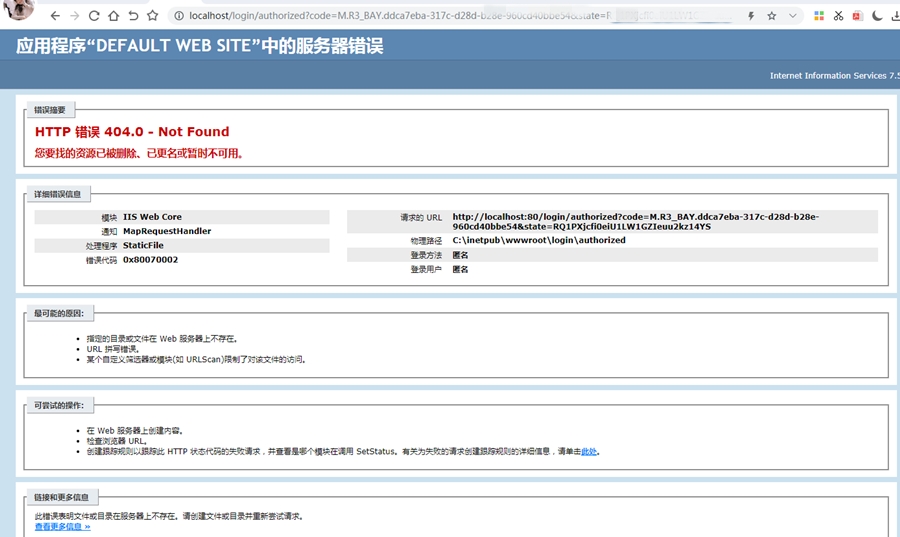Toggle night mode moon icon
Viewport: 900px width, 537px height.
876,16
